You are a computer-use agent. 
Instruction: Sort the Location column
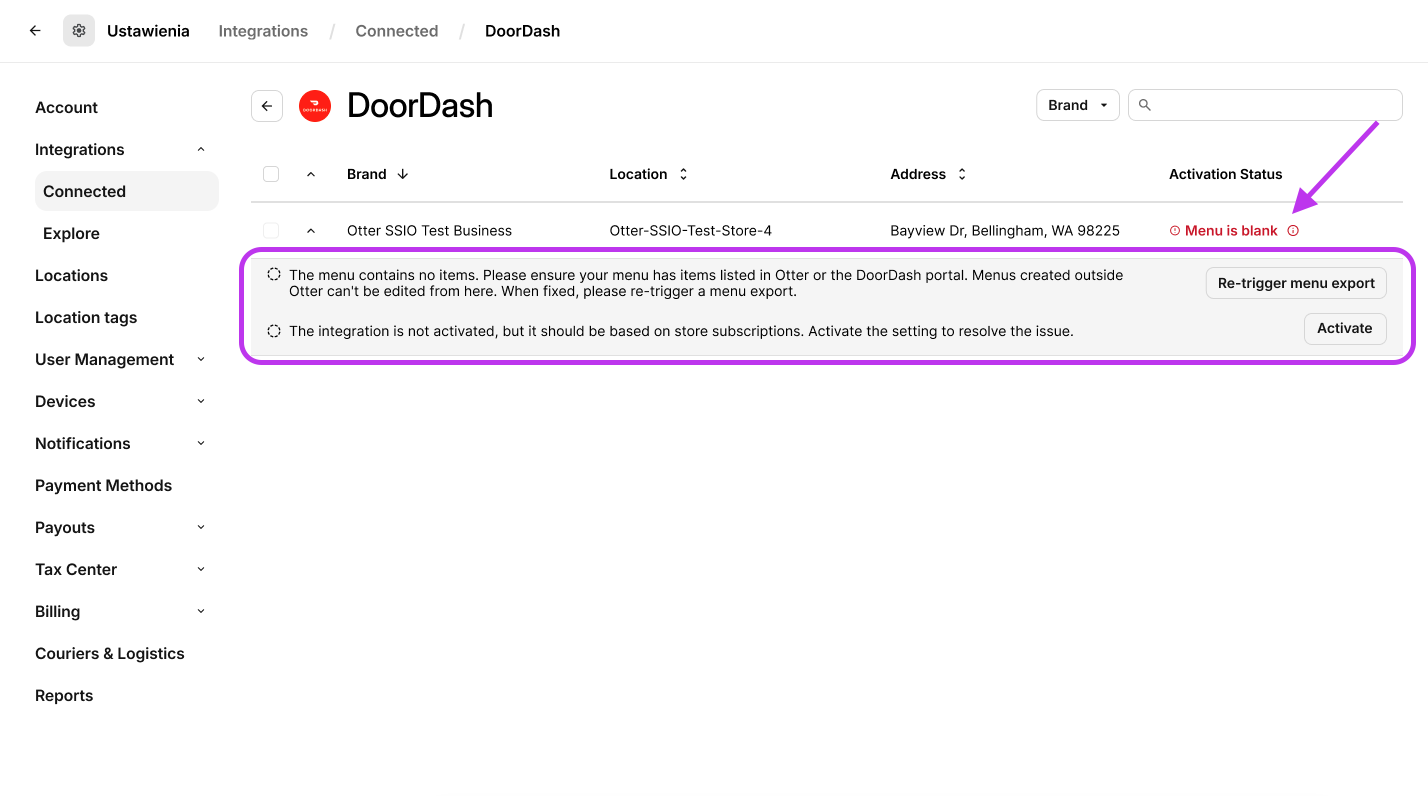click(684, 174)
